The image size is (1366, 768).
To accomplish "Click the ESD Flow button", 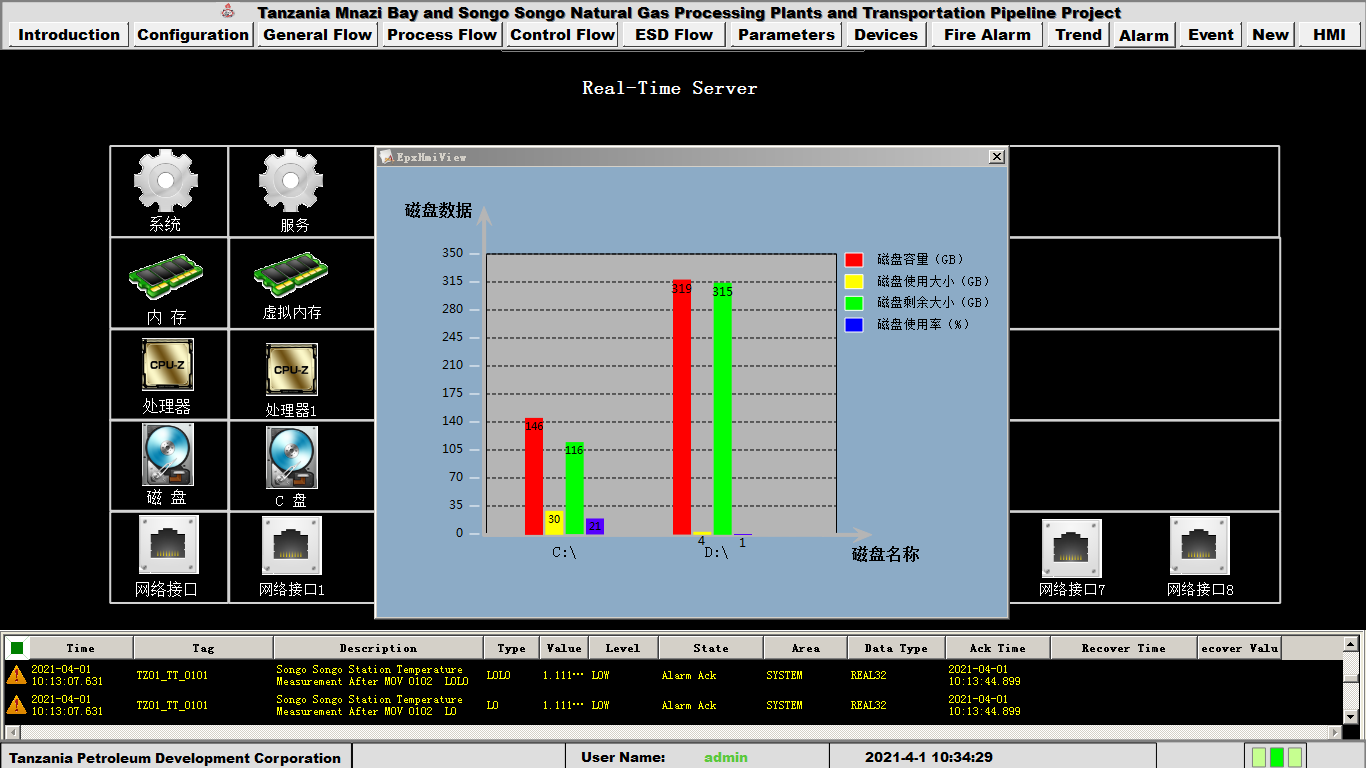I will click(x=674, y=35).
